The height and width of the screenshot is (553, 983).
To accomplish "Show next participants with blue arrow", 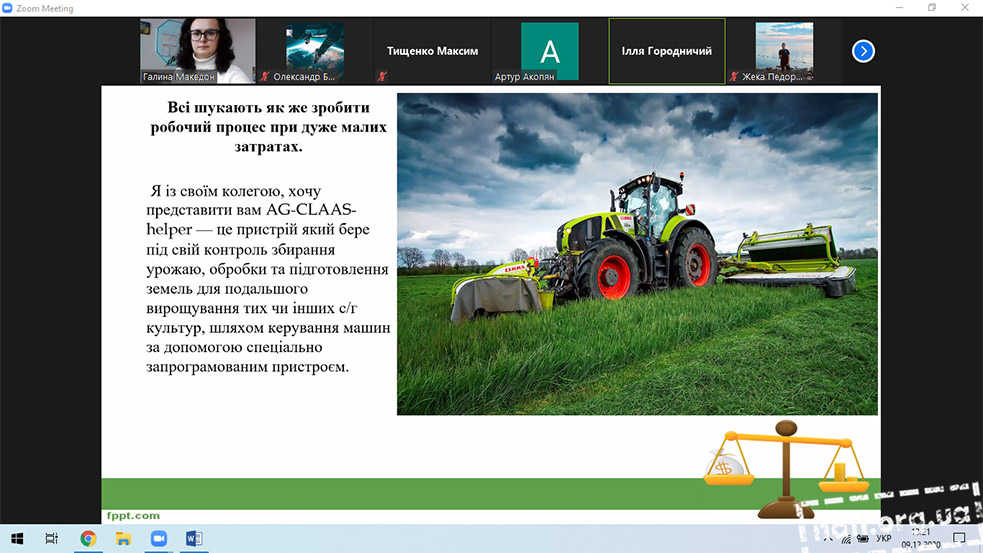I will click(863, 51).
